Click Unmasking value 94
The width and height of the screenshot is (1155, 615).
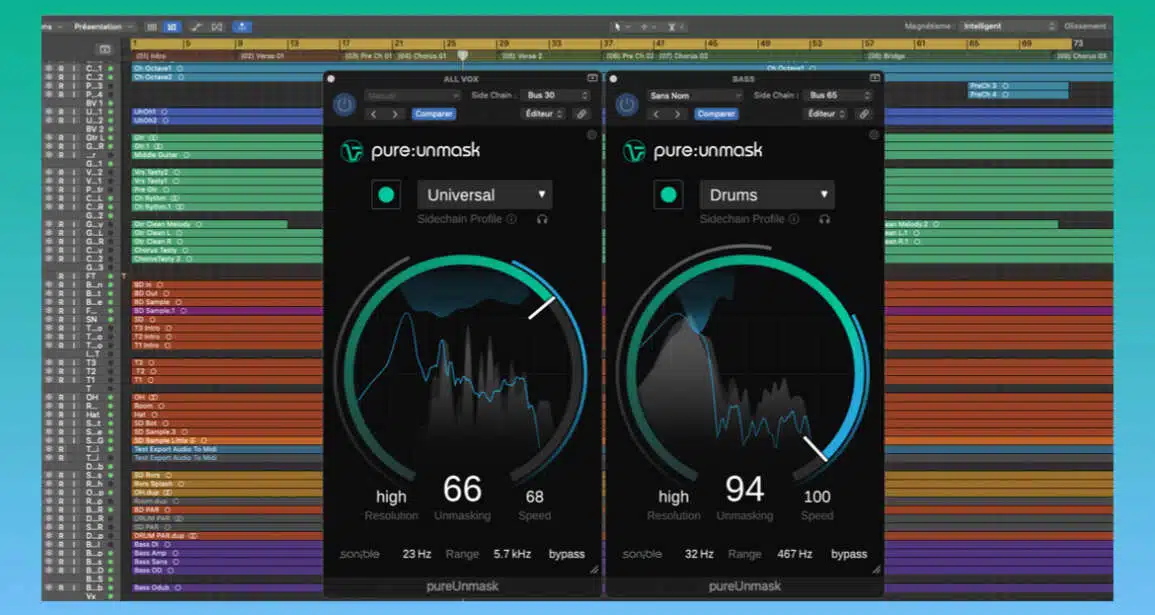click(745, 490)
